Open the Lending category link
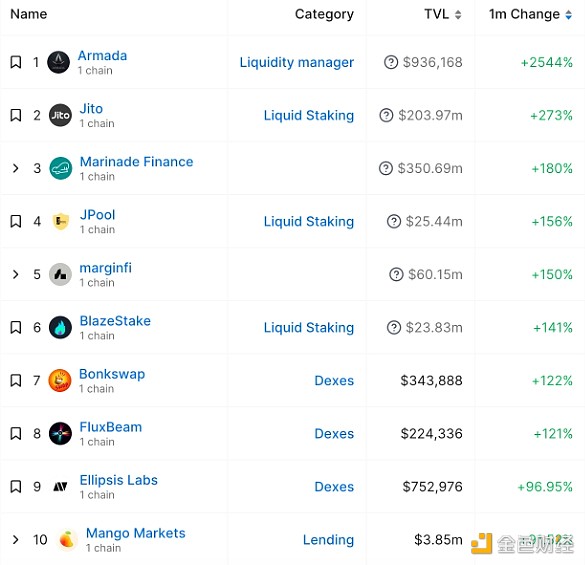Screen dimensions: 585x565 coord(328,540)
